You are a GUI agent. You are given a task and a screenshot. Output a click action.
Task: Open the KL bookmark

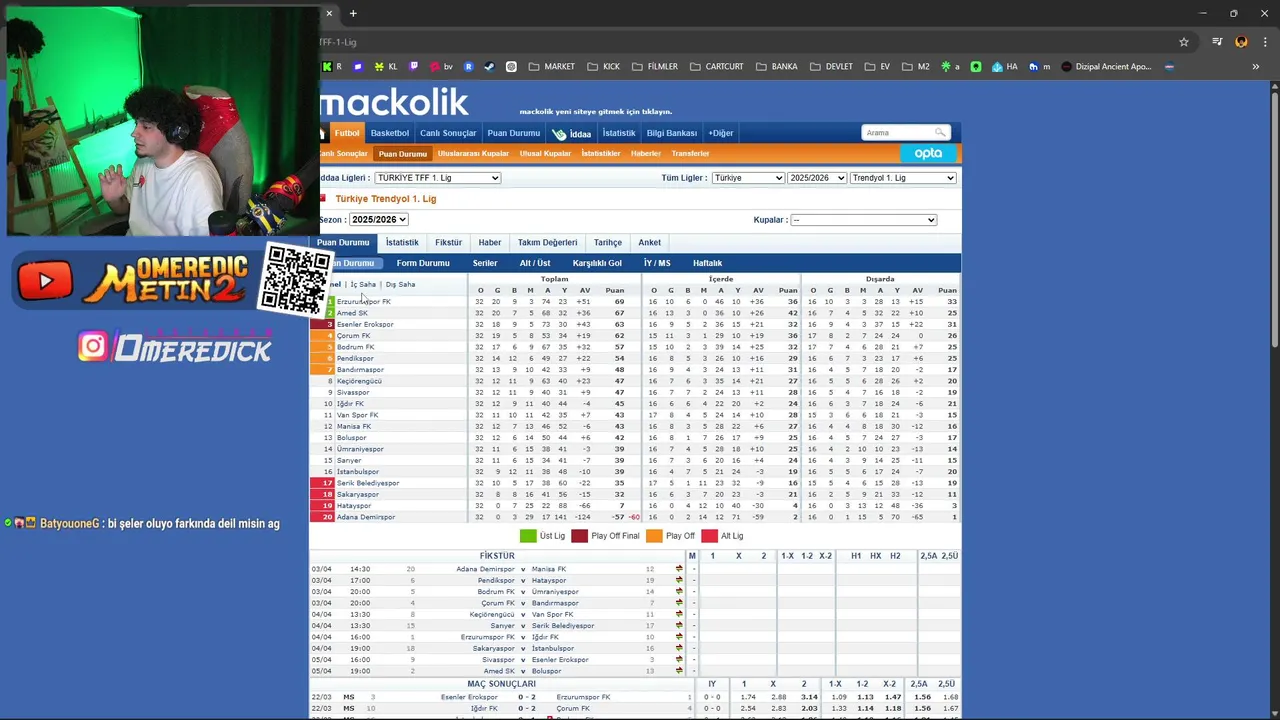tap(386, 67)
